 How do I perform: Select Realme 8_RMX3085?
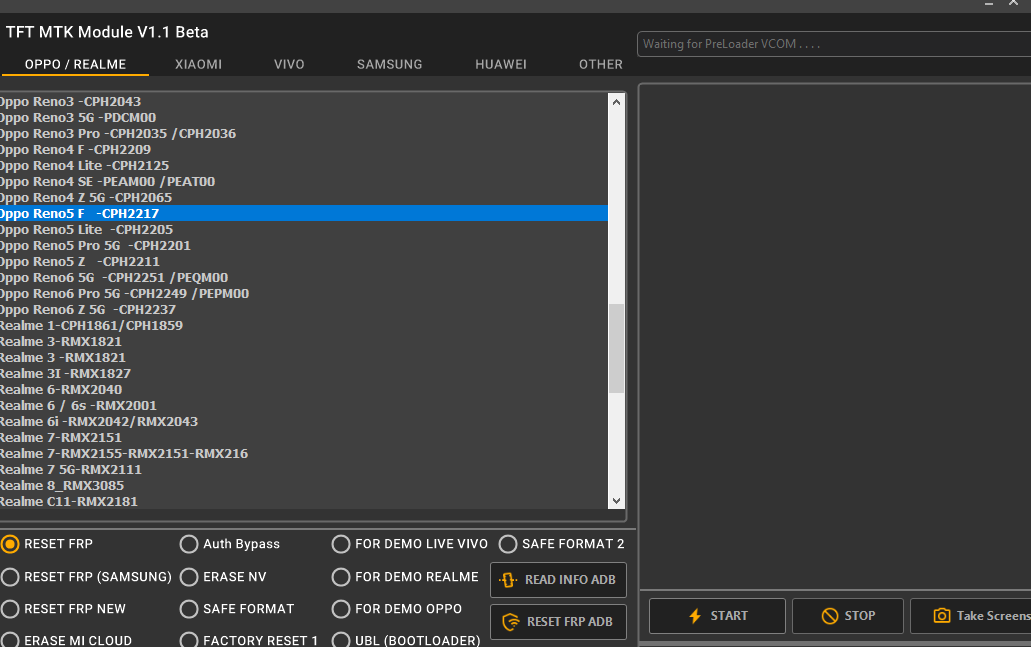[x=304, y=486]
